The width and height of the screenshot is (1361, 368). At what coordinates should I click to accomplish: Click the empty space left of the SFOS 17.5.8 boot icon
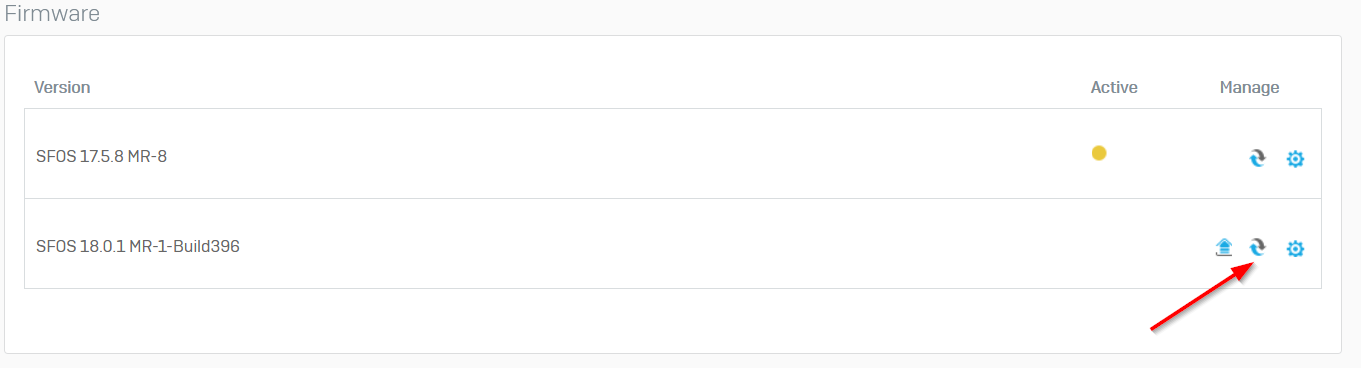(x=1200, y=158)
